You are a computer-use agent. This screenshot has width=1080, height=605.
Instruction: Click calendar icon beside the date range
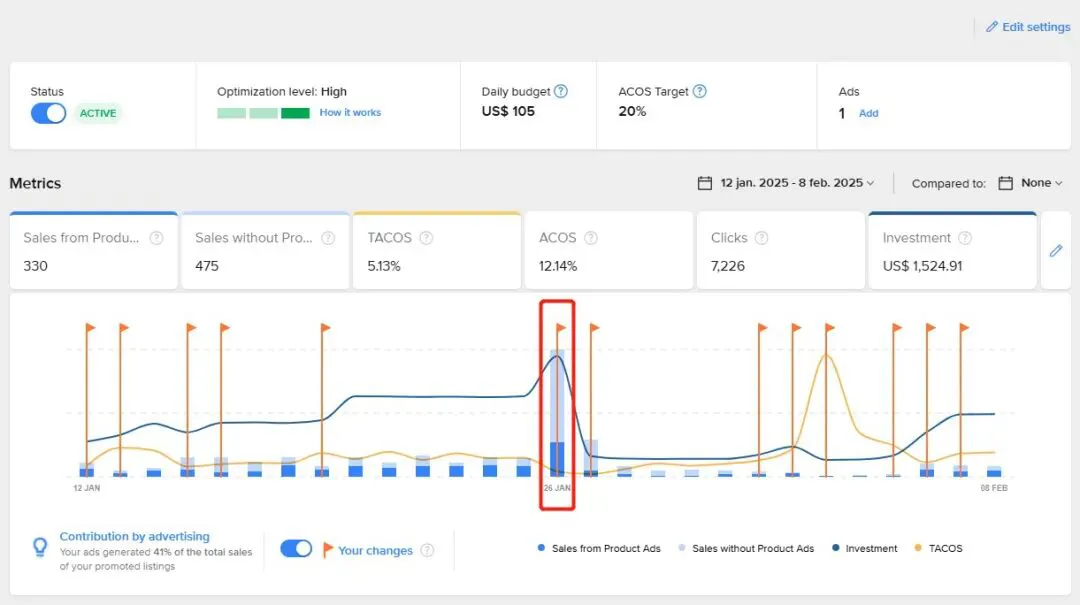[705, 183]
